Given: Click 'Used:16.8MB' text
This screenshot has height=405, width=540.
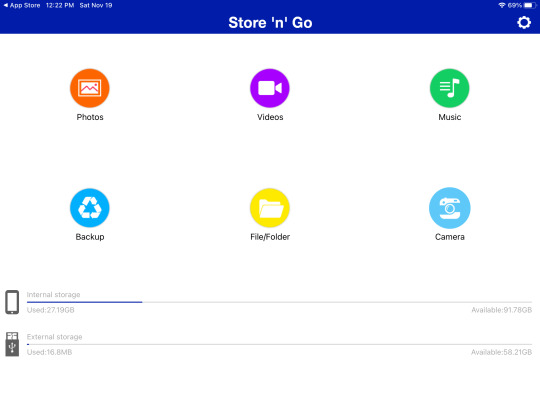Looking at the screenshot, I should click(x=50, y=352).
